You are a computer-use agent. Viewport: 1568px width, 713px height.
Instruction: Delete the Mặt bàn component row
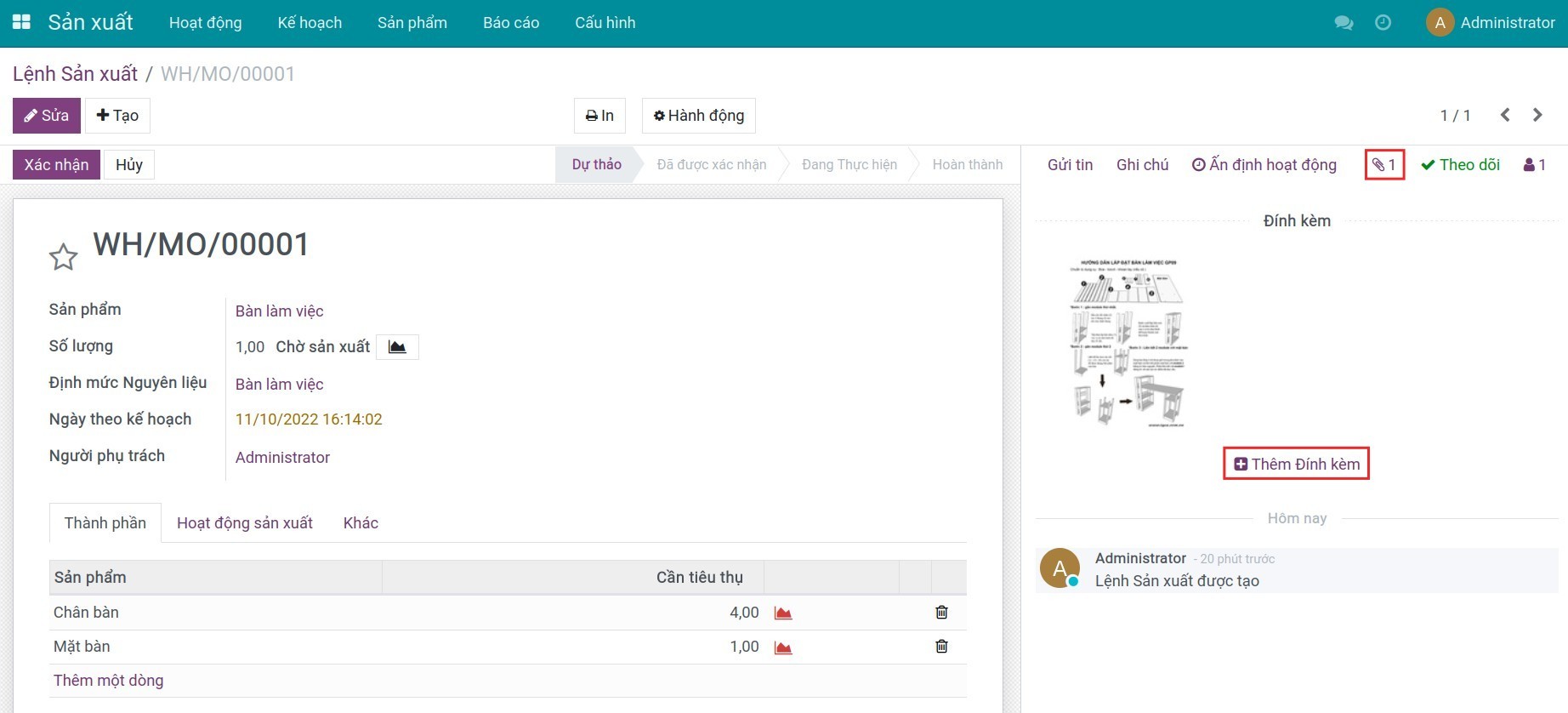click(x=941, y=647)
